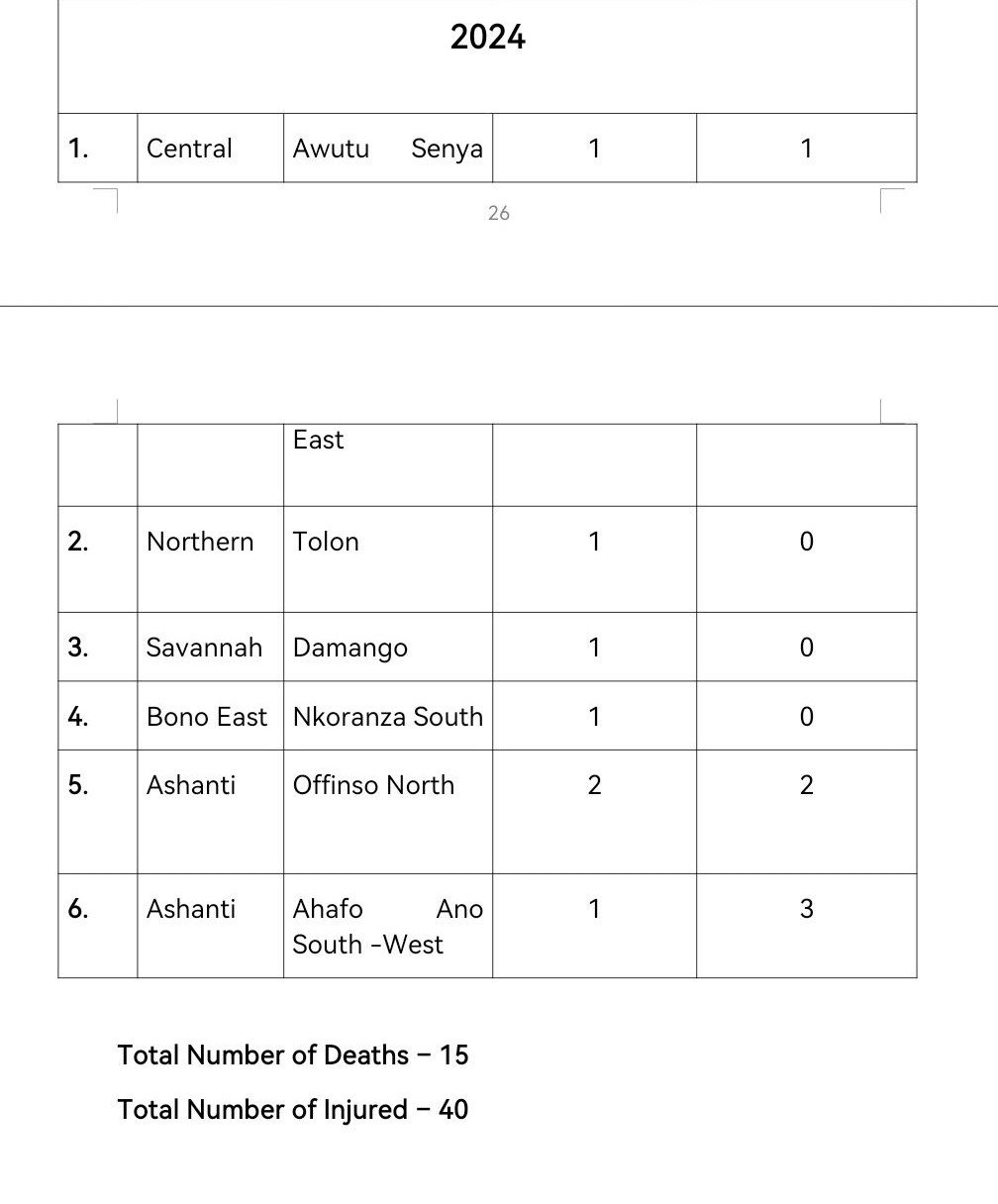998x1204 pixels.
Task: Click the Damango district cell
Action: click(x=349, y=648)
